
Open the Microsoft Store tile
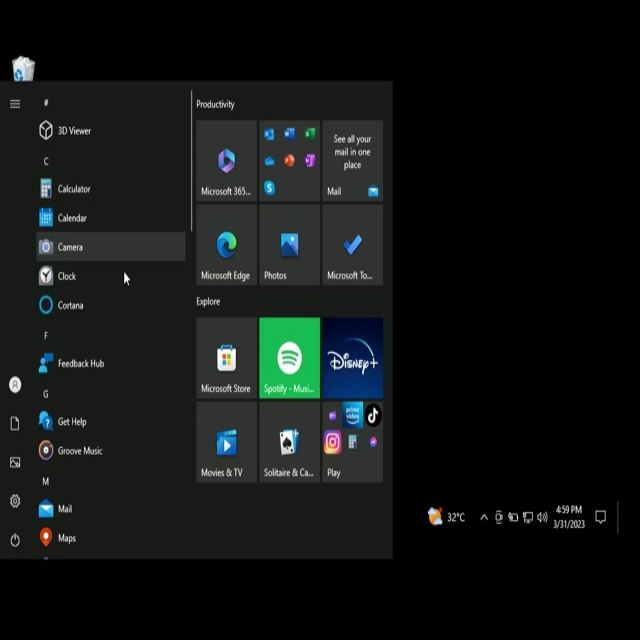(227, 358)
